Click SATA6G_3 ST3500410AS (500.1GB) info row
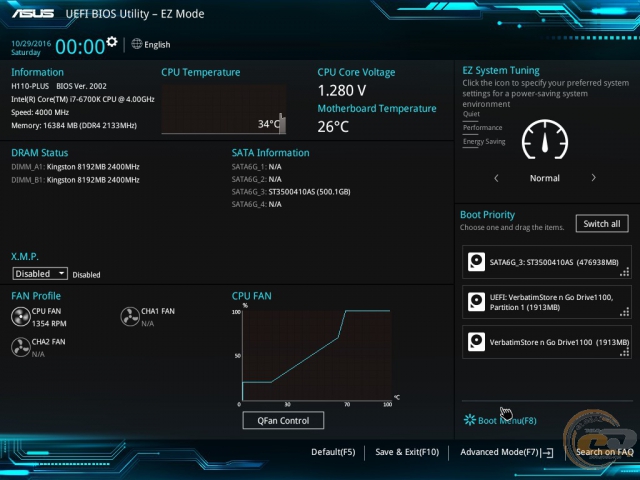 pyautogui.click(x=291, y=191)
